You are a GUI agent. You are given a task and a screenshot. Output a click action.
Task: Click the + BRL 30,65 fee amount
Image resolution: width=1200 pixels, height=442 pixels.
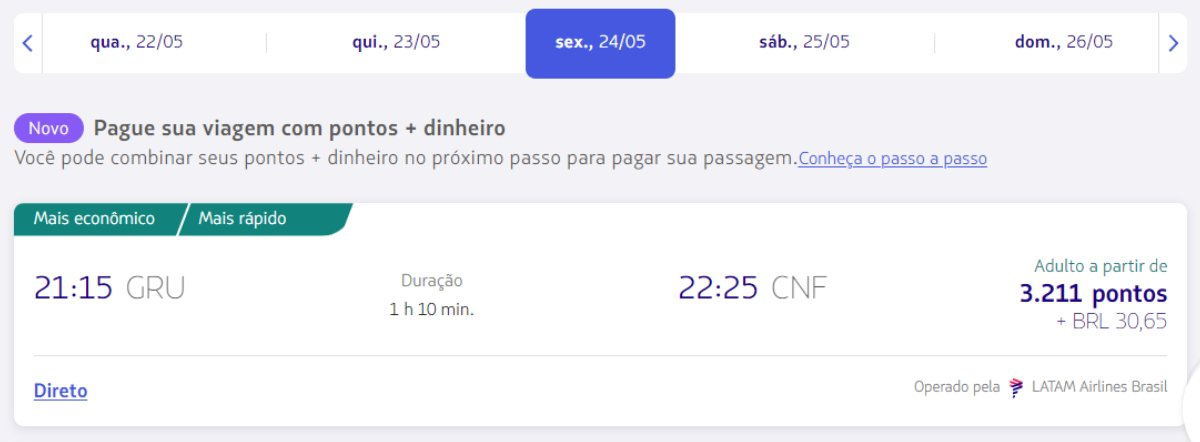(1111, 322)
